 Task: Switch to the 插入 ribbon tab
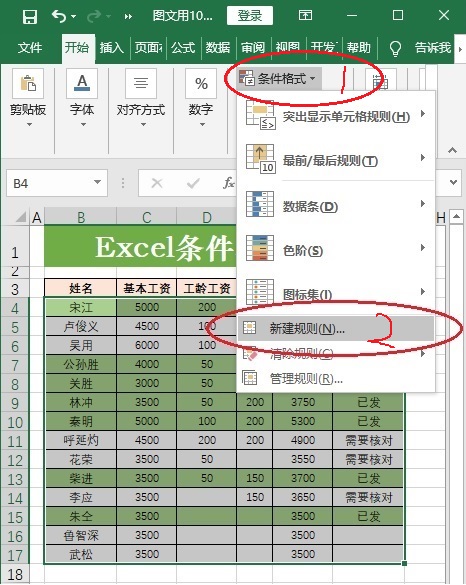pos(111,47)
